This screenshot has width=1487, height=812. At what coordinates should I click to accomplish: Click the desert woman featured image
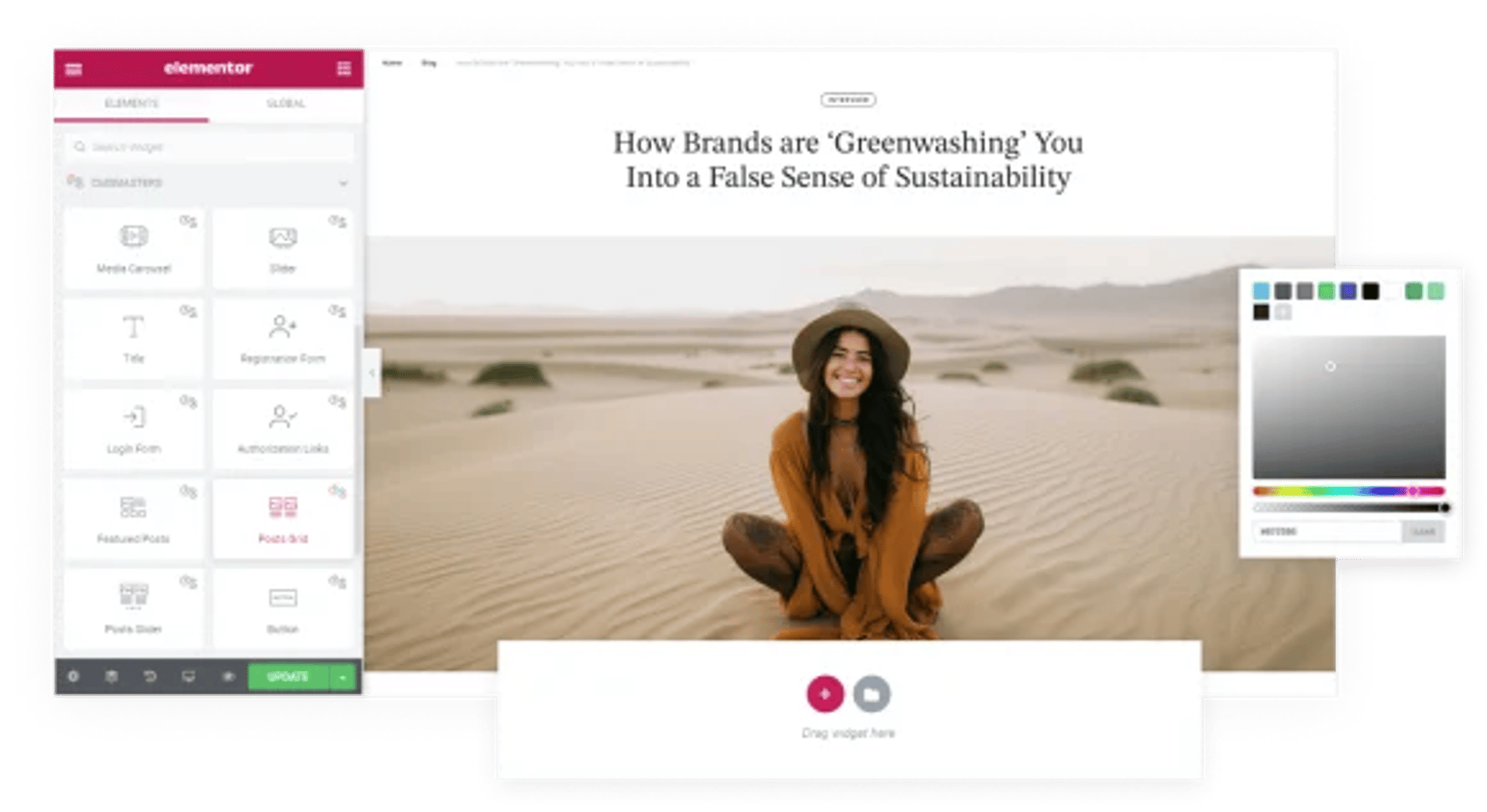coord(849,452)
